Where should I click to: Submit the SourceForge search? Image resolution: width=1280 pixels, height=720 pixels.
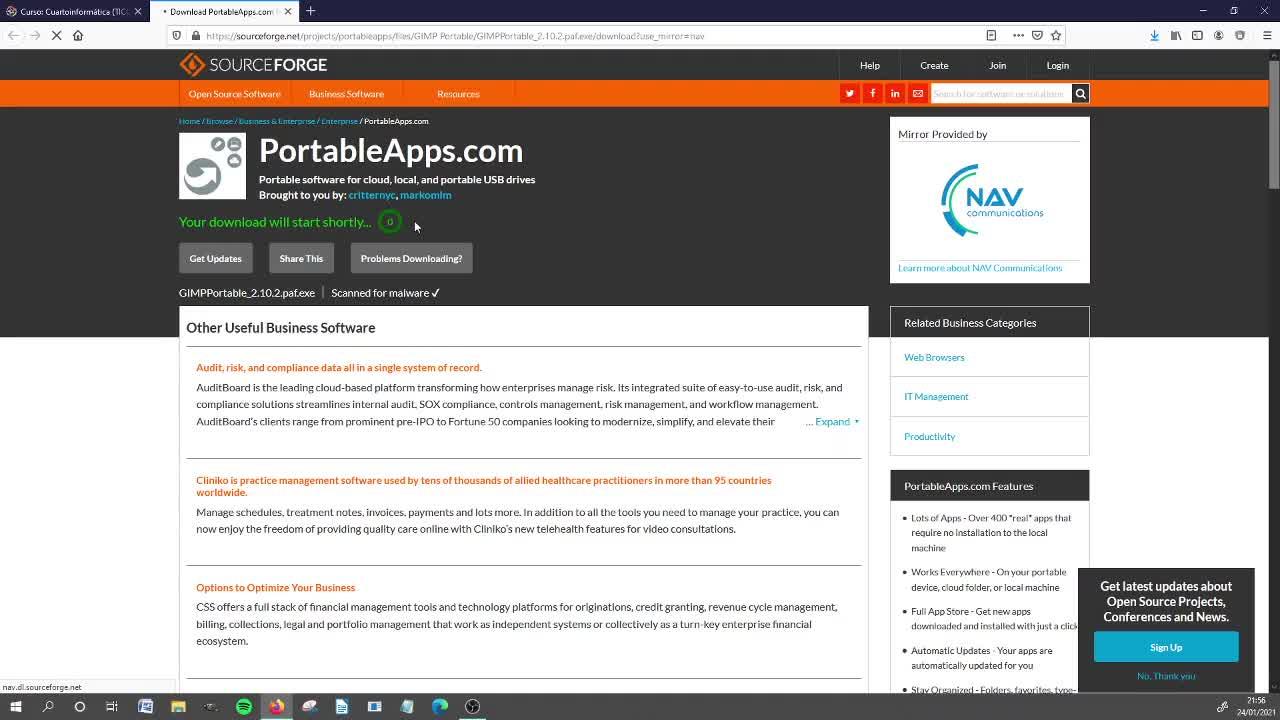coord(1080,93)
